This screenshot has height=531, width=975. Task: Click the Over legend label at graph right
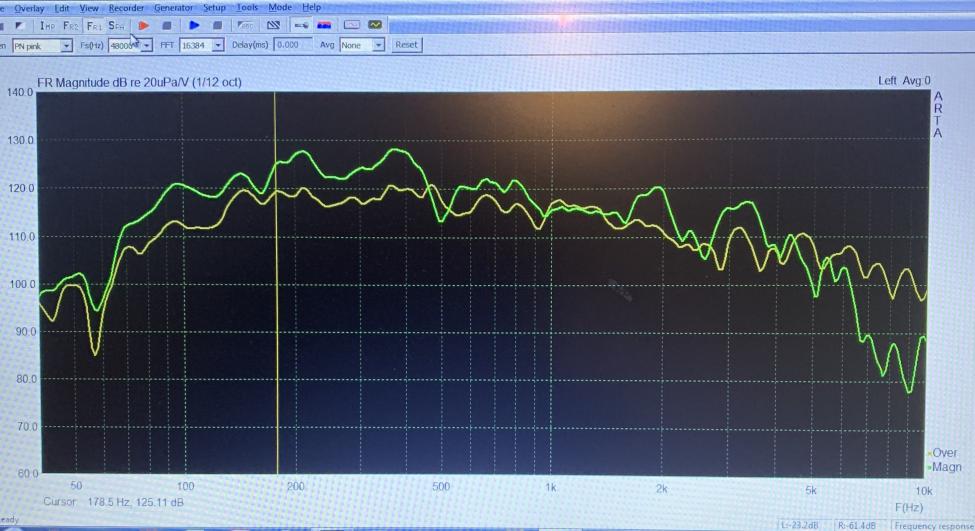(x=943, y=453)
